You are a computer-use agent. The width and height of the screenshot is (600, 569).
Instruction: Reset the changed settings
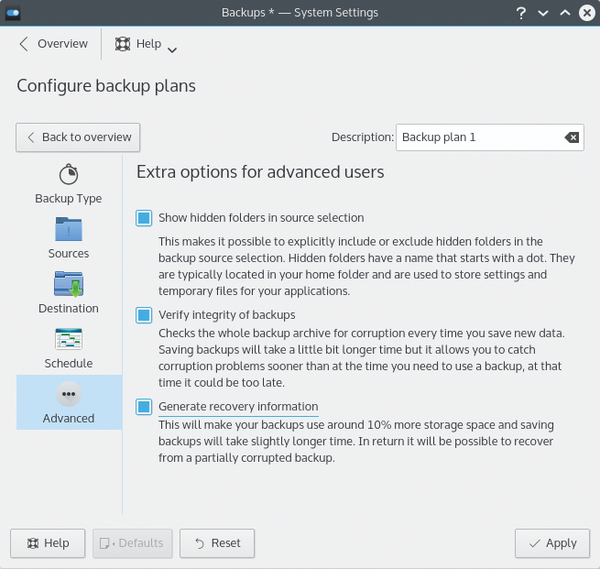coord(217,543)
